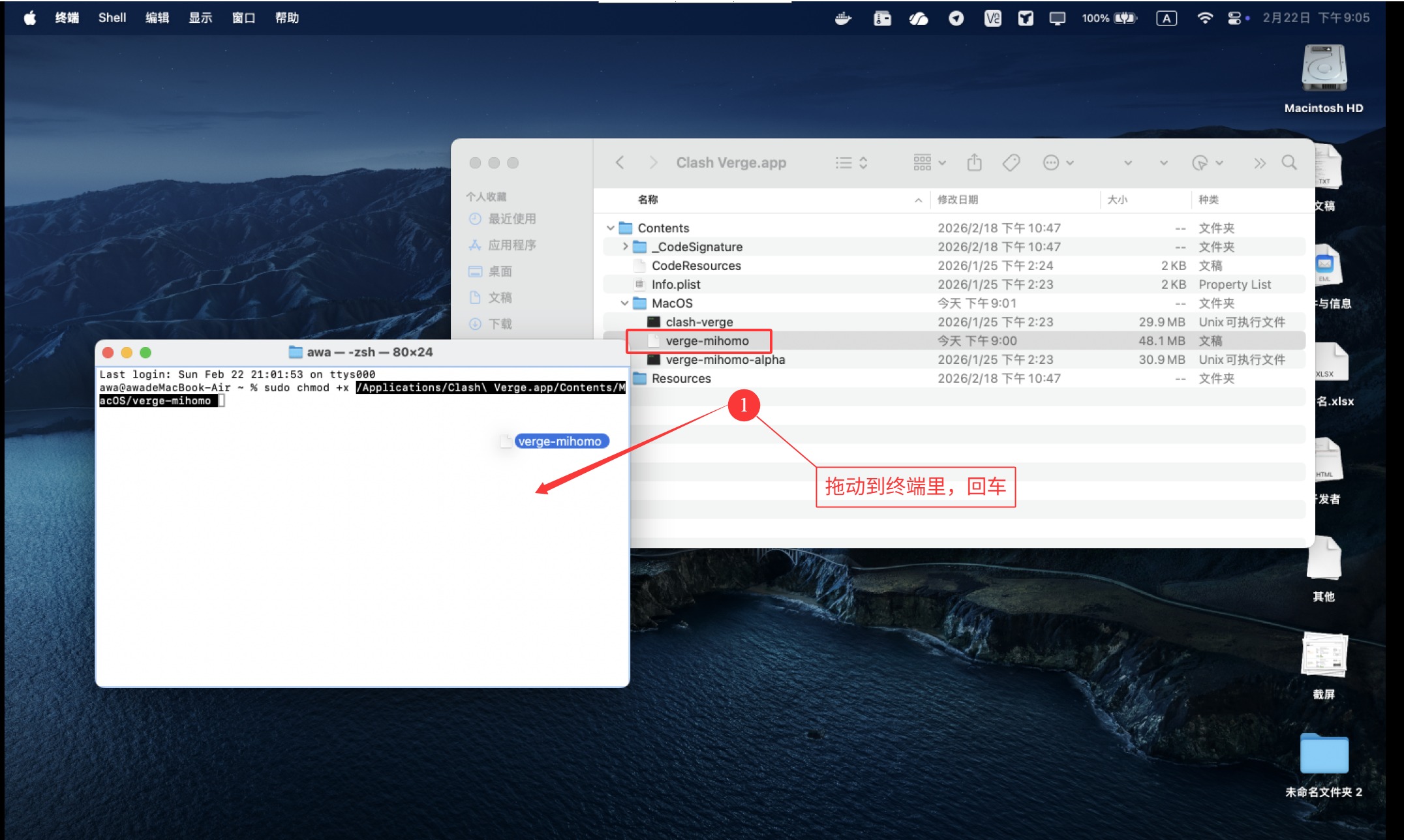Click the 今天 下午 9:01 date of MacOS folder

pyautogui.click(x=977, y=303)
